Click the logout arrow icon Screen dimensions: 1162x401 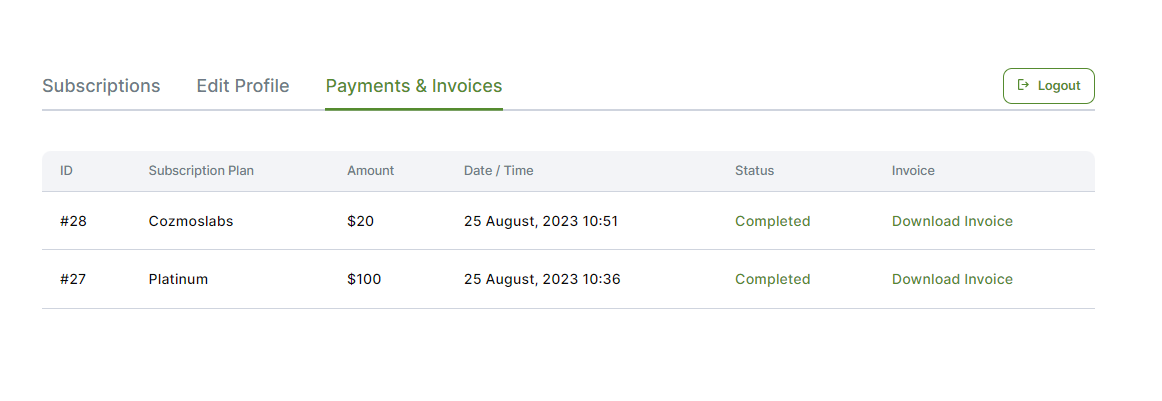(1023, 85)
